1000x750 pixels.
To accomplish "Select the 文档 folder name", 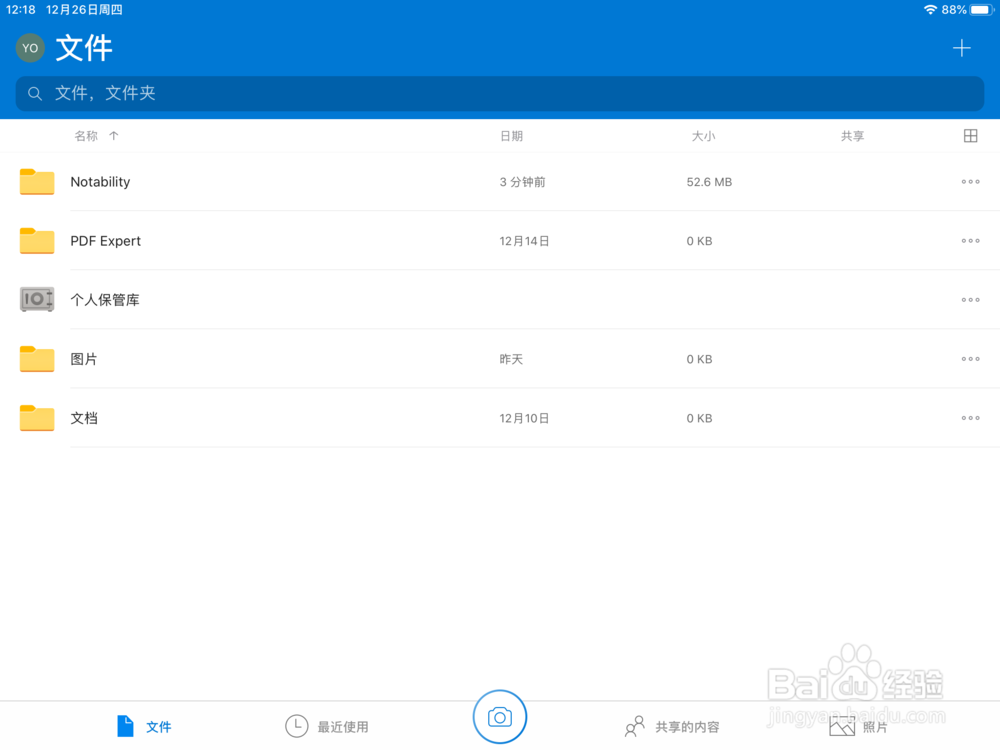I will [84, 418].
